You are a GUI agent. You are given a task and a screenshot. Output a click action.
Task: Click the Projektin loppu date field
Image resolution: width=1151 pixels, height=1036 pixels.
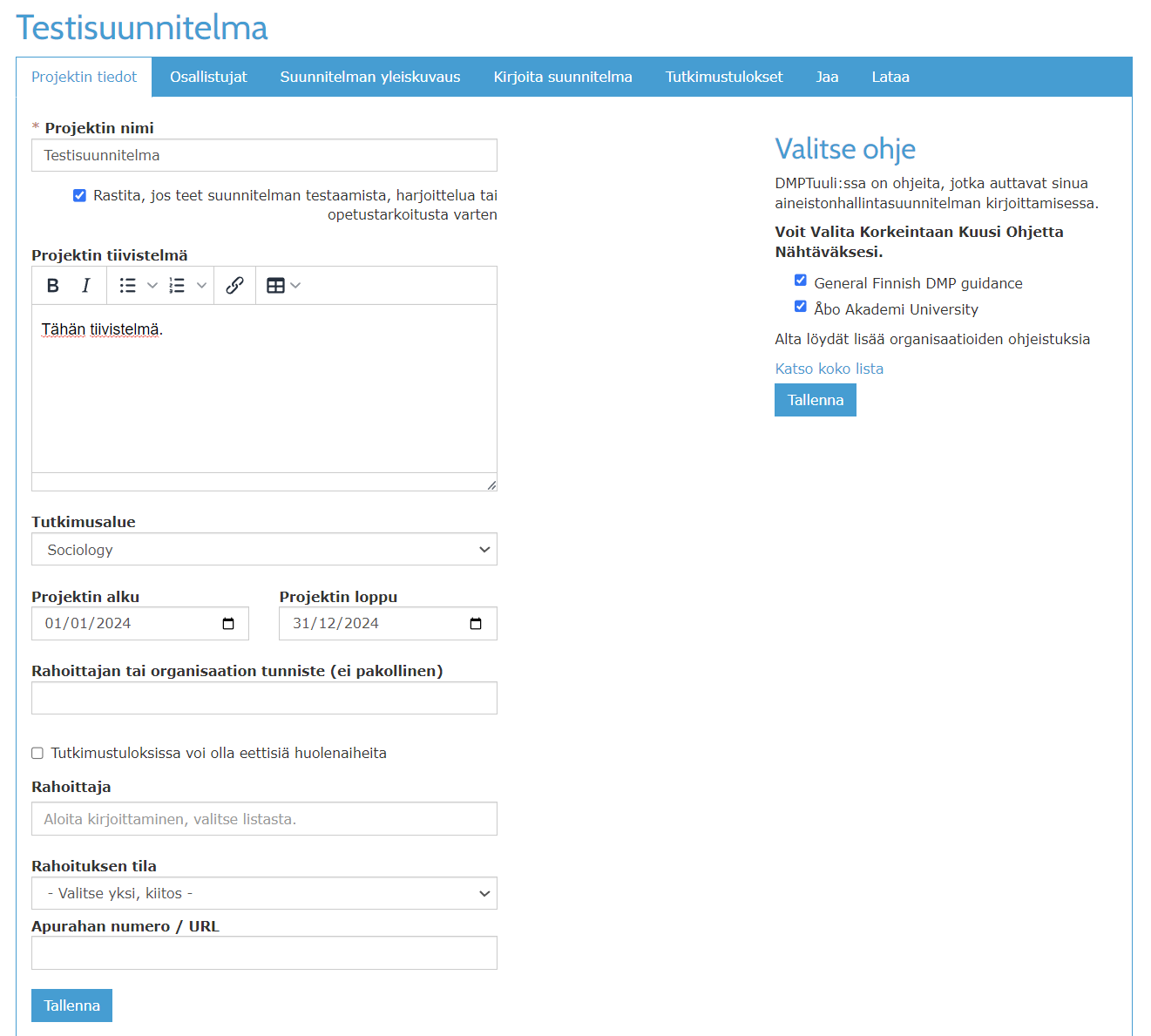pyautogui.click(x=388, y=624)
